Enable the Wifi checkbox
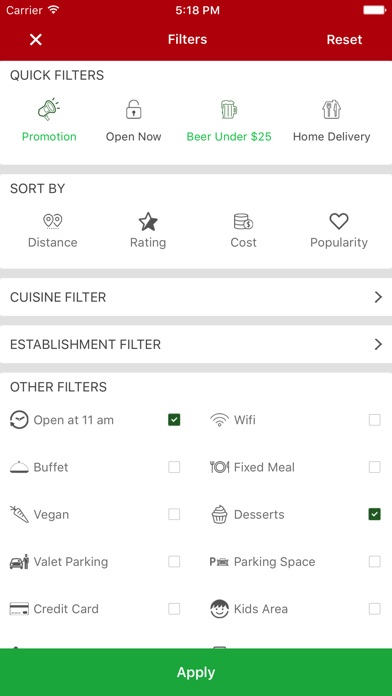The height and width of the screenshot is (696, 392). click(x=375, y=420)
